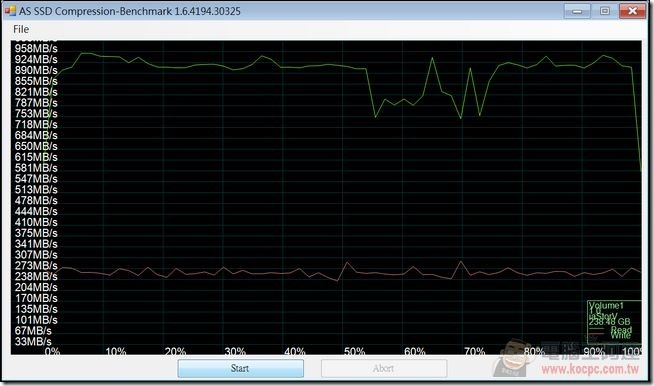Click the 10% mark on horizontal axis
The image size is (654, 386).
tap(116, 351)
